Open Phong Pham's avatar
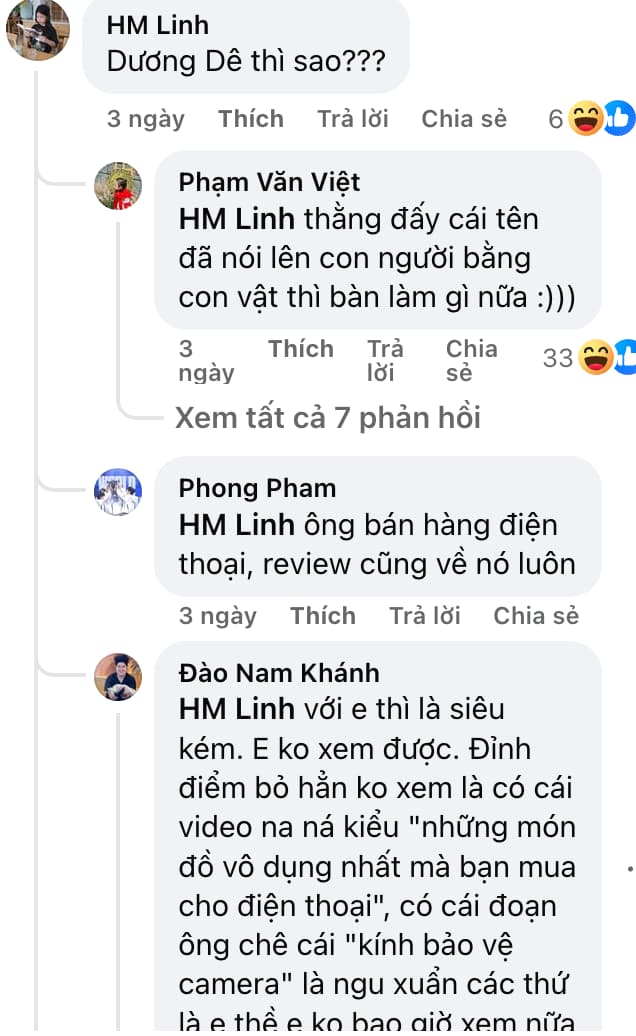The height and width of the screenshot is (1036, 636). [x=118, y=492]
